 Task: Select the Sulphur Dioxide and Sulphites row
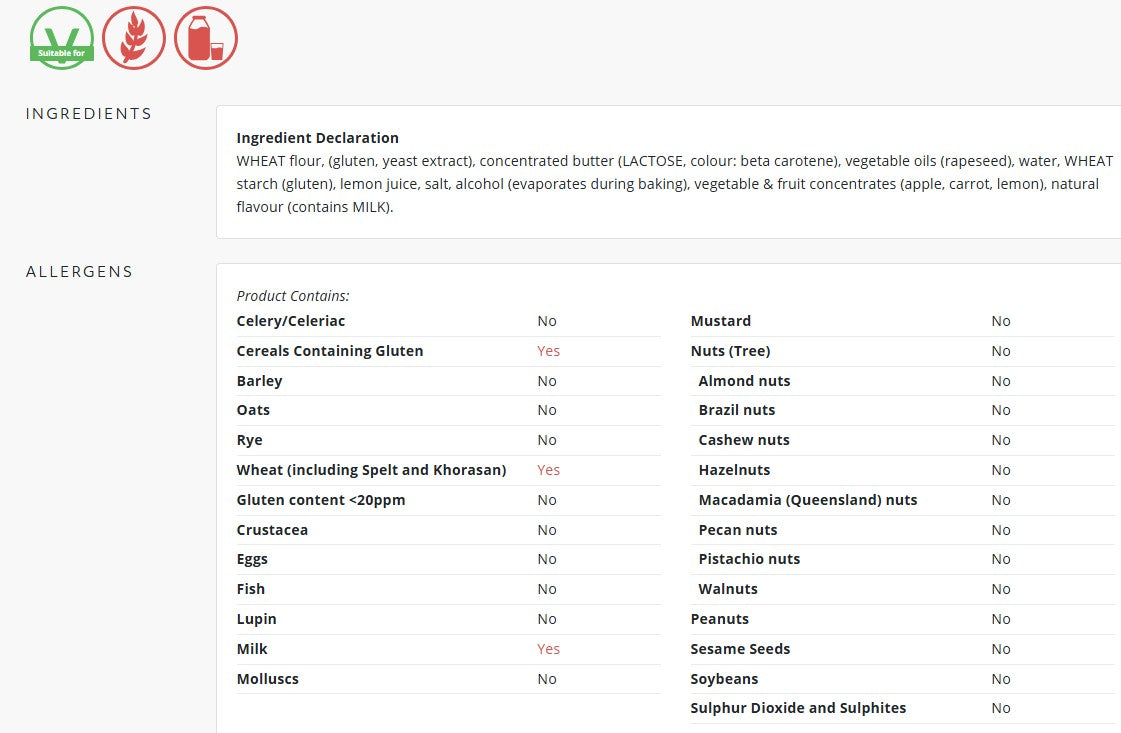pos(902,709)
